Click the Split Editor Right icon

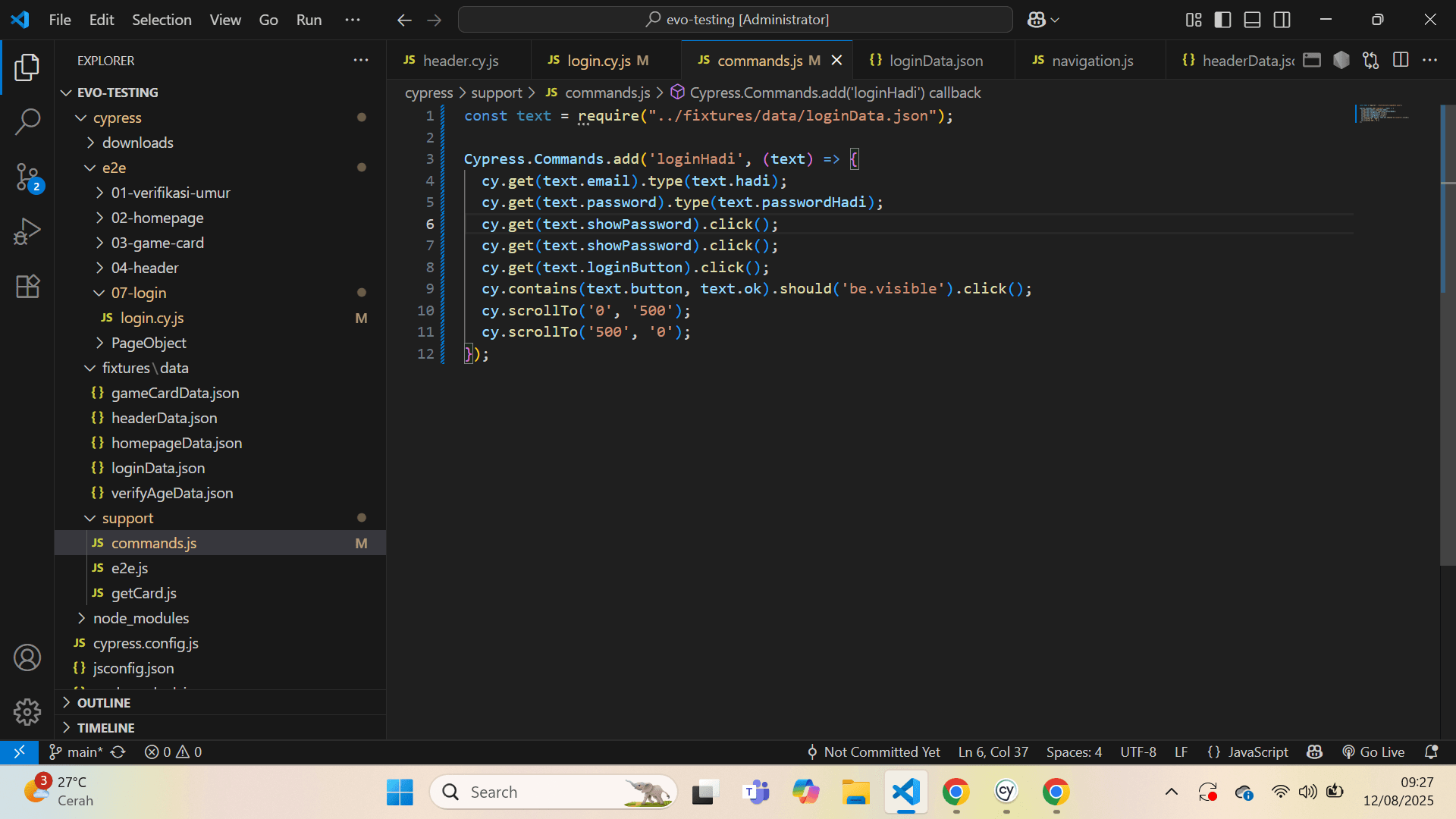pyautogui.click(x=1401, y=60)
